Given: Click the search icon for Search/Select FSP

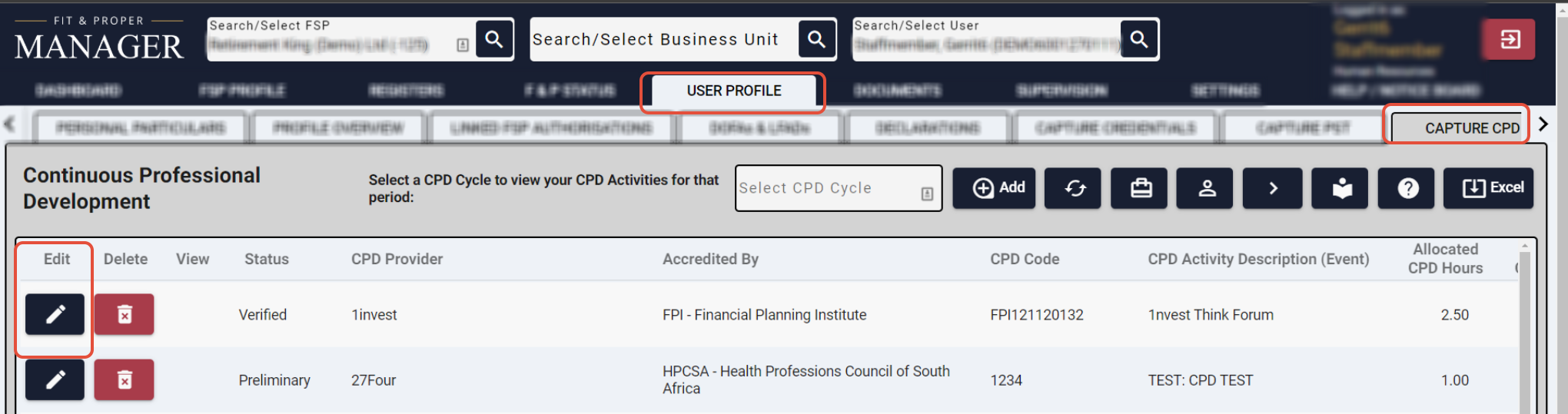Looking at the screenshot, I should coord(494,39).
